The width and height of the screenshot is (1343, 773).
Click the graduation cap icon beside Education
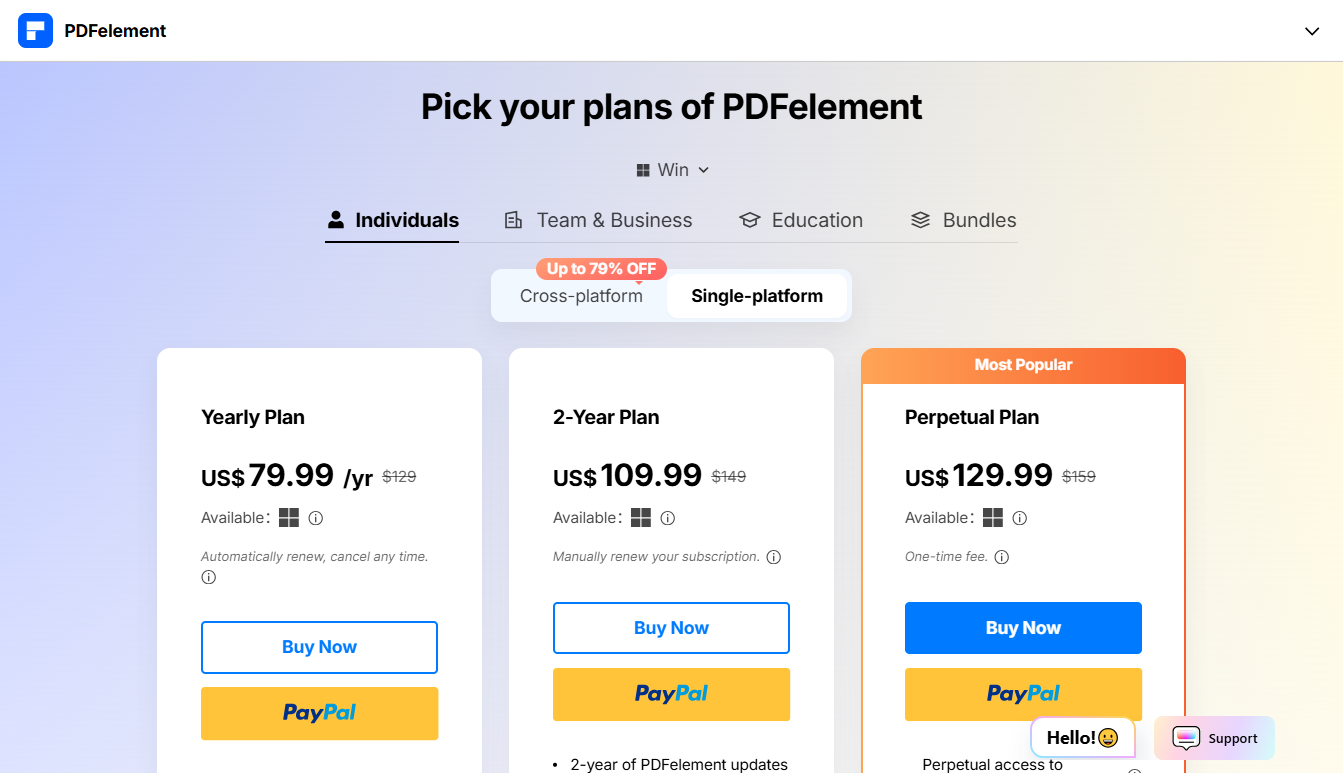pos(750,219)
